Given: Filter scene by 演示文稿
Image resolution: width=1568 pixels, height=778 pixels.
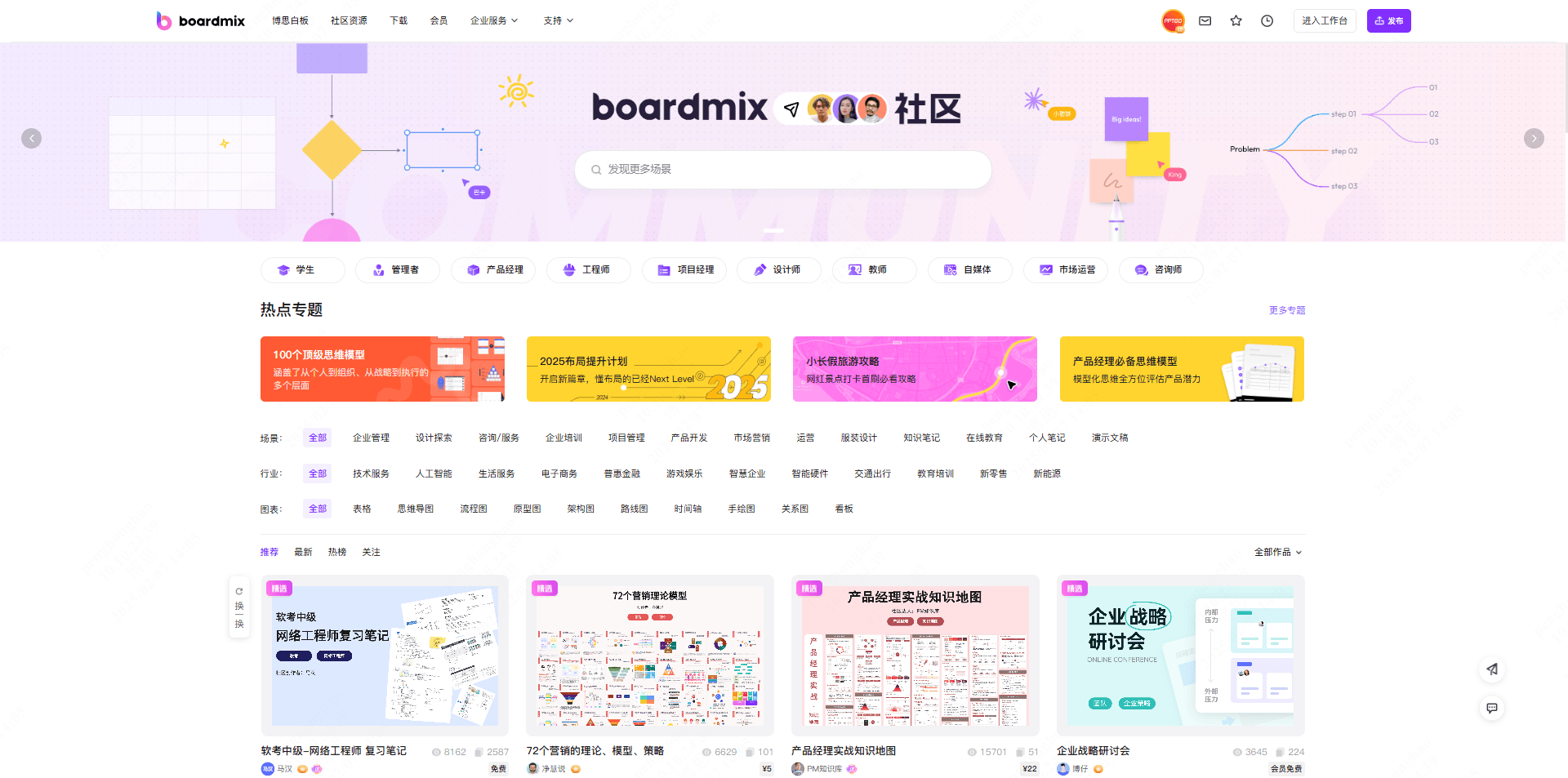Looking at the screenshot, I should coord(1110,438).
